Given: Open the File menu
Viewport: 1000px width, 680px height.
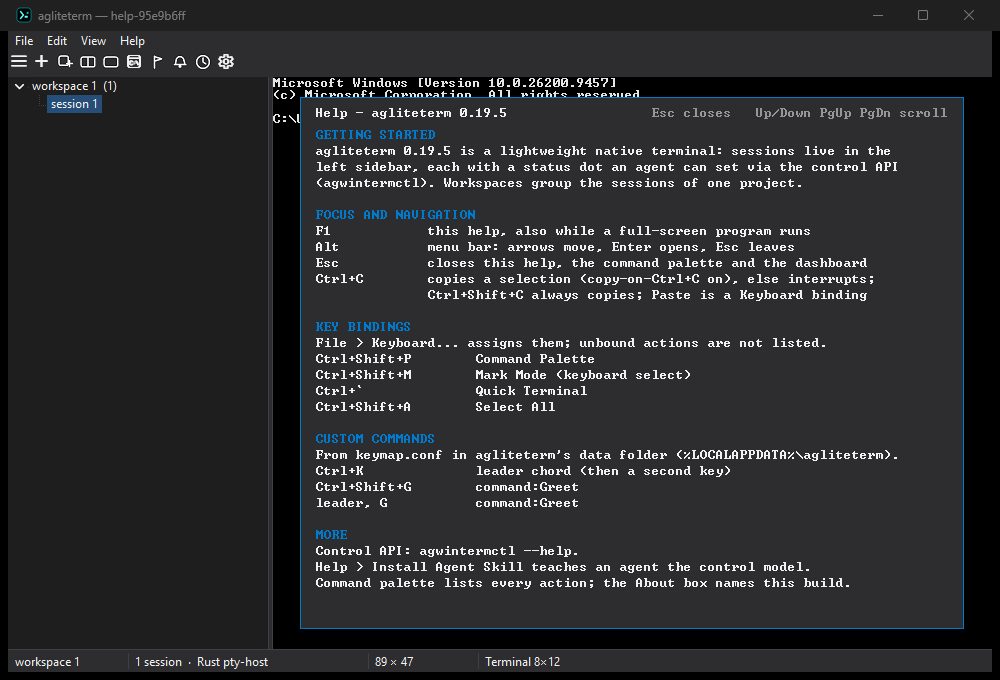Looking at the screenshot, I should (x=24, y=41).
